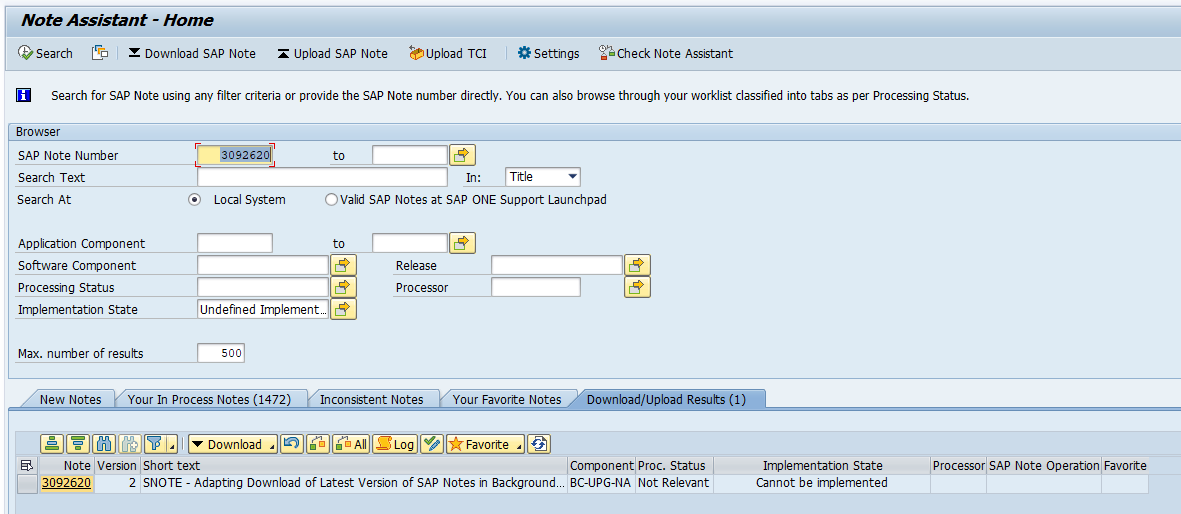Open multiple selection for Release
Viewport: 1181px width, 514px height.
pyautogui.click(x=637, y=265)
